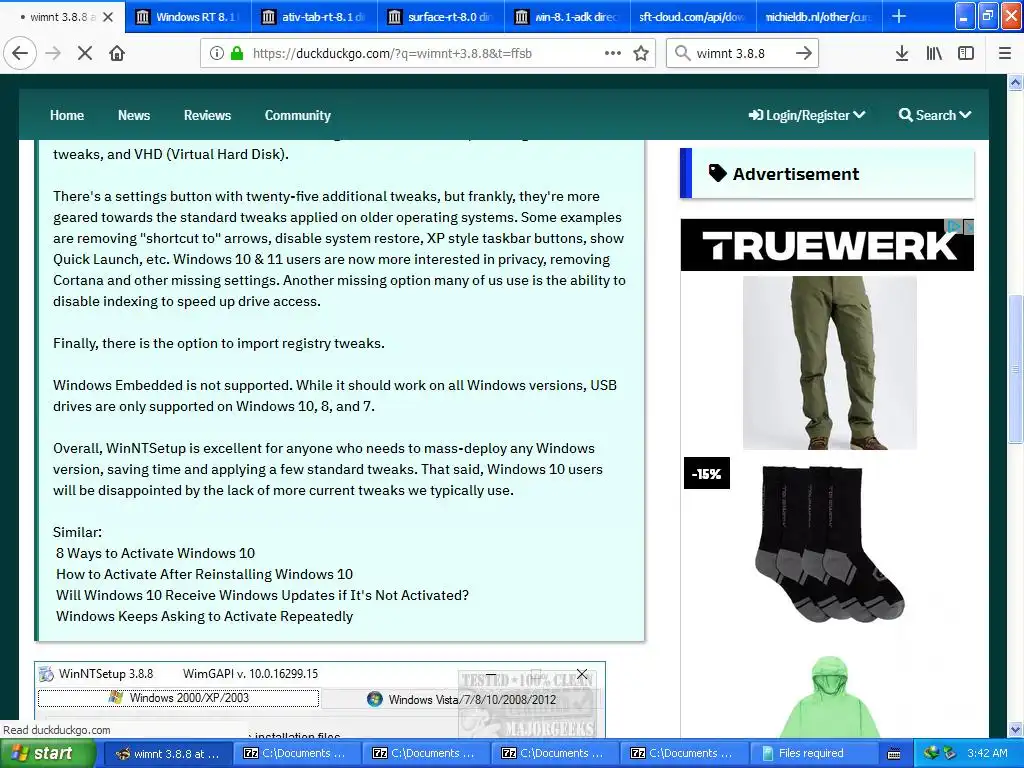This screenshot has width=1024, height=768.
Task: Select Windows 2000/XP/2003 tab in screenshot
Action: (x=178, y=698)
